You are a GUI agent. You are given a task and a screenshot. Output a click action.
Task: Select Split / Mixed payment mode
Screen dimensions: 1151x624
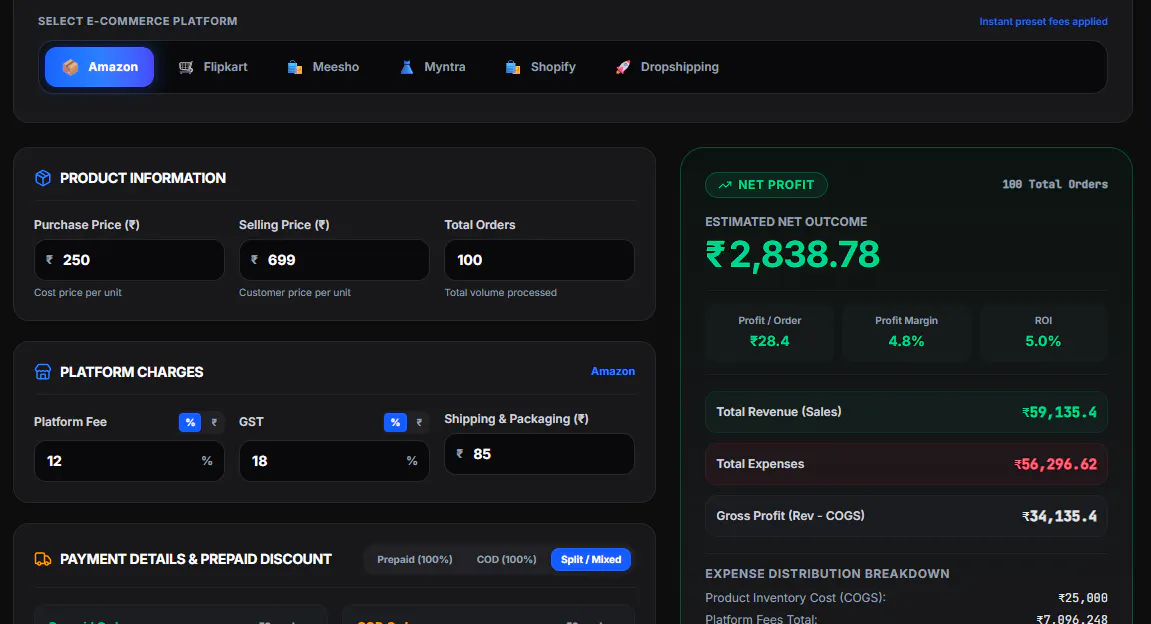[591, 559]
